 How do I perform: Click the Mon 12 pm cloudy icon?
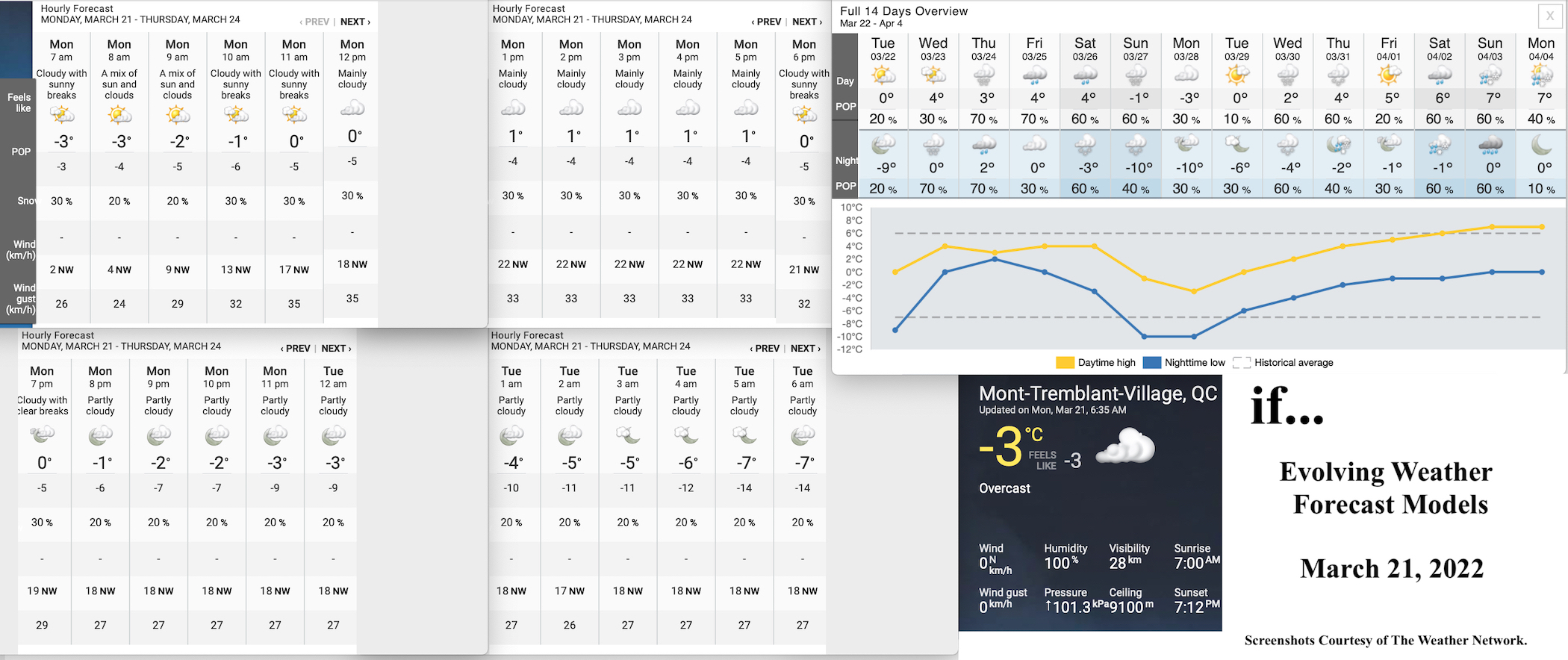pos(352,109)
